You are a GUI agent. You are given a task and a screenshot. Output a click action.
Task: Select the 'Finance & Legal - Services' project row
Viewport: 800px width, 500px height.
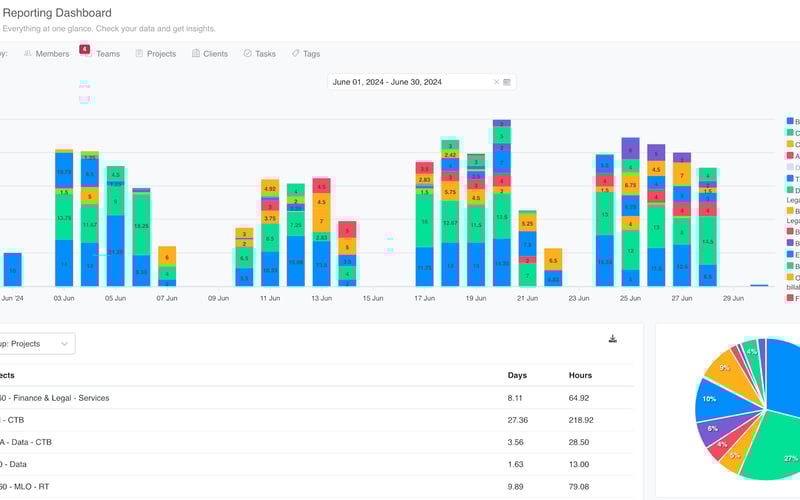316,398
